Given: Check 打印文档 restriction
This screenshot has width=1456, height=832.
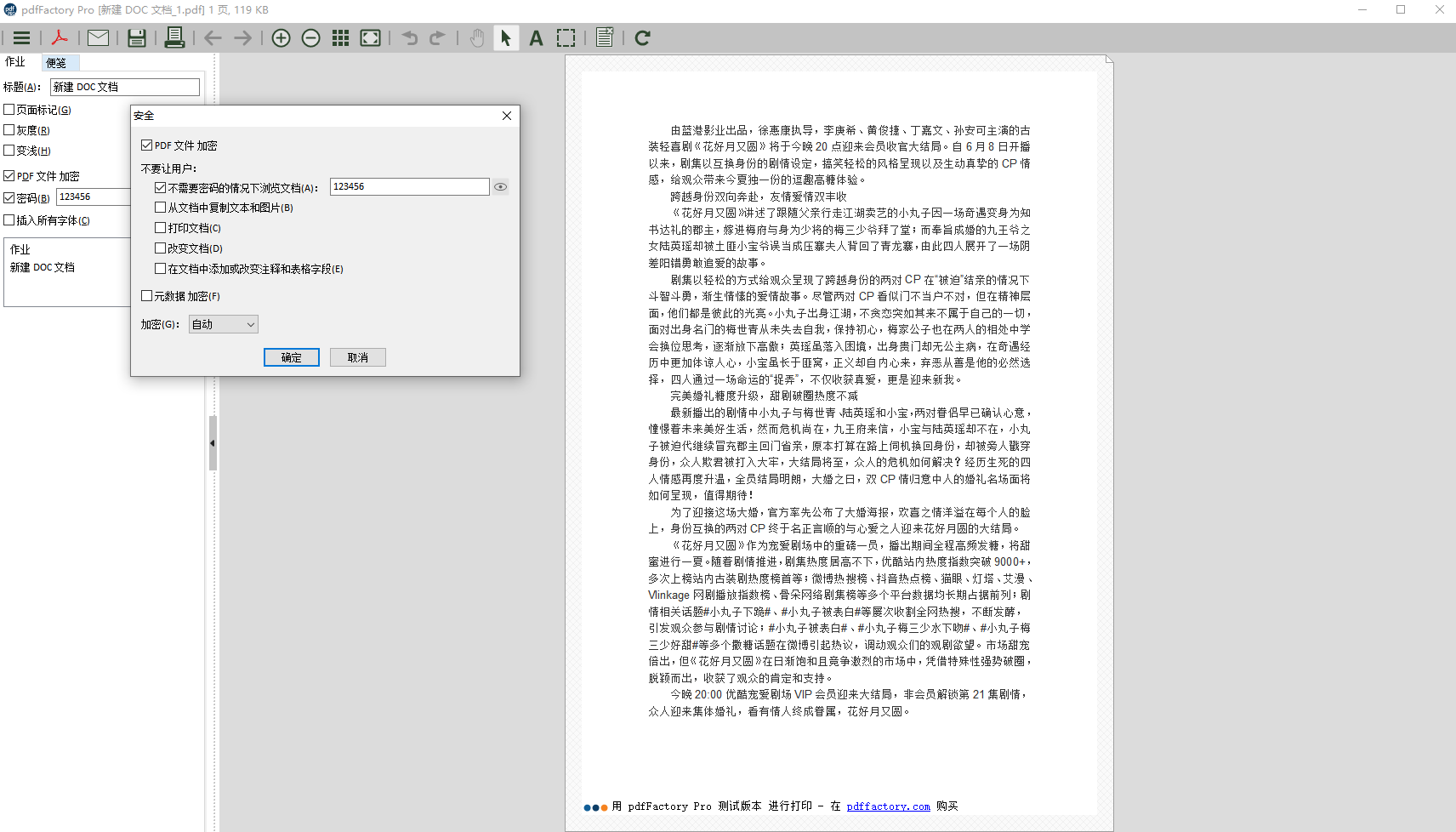Looking at the screenshot, I should point(161,228).
